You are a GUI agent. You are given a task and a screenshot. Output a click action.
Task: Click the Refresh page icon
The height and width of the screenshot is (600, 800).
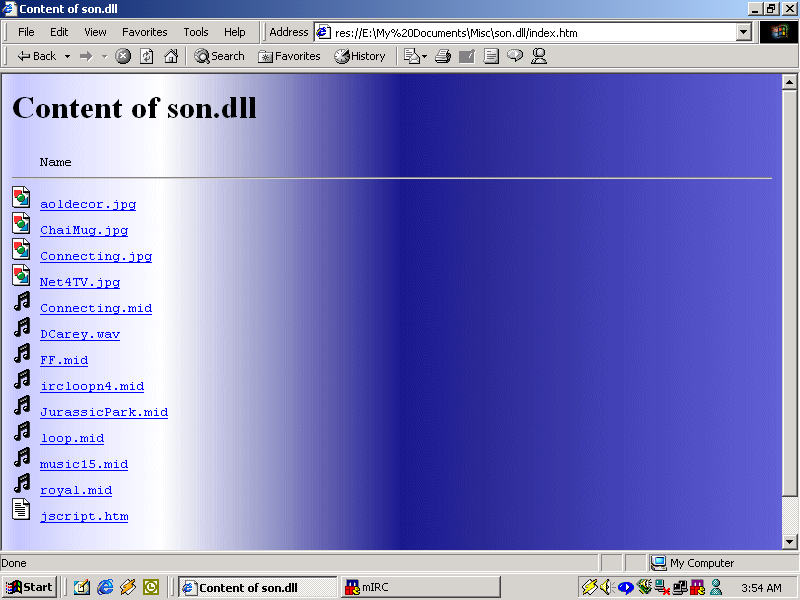(147, 56)
